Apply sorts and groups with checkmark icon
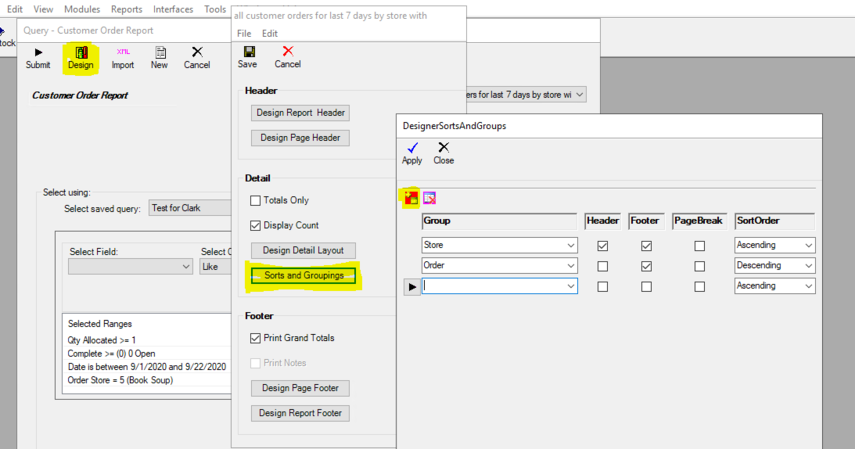Screen dimensions: 855x449 point(412,153)
